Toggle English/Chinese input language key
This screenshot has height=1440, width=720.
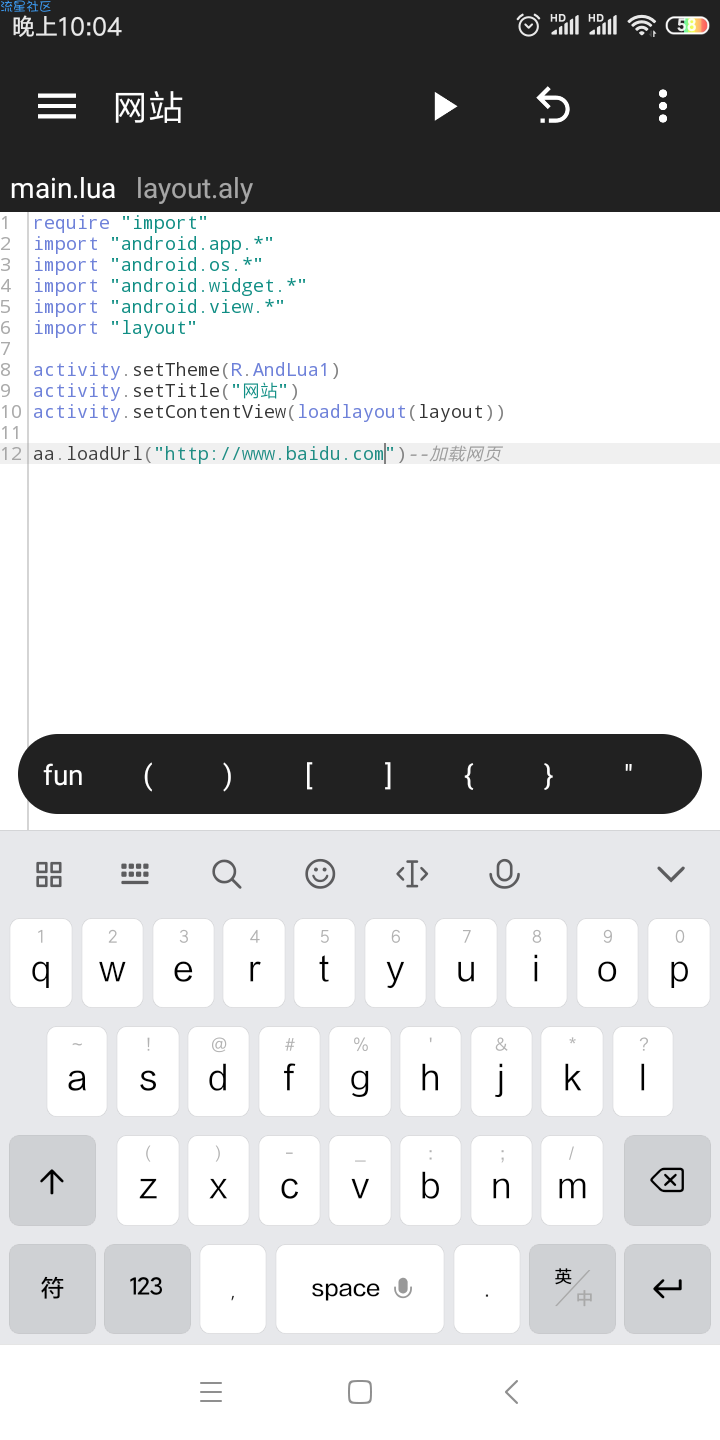(572, 1288)
